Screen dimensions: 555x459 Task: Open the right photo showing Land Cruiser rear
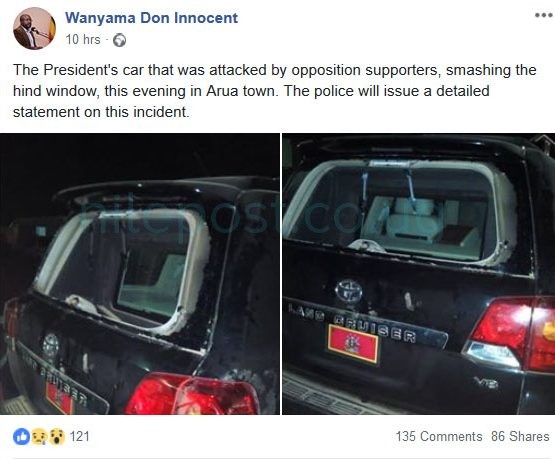click(419, 274)
